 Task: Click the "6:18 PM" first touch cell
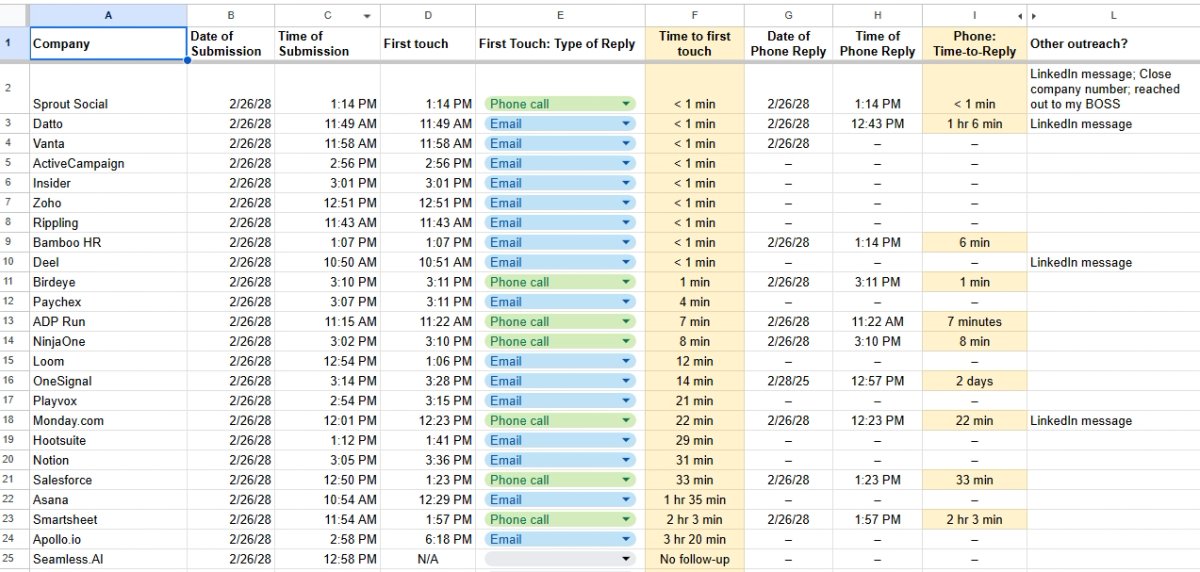coord(428,539)
